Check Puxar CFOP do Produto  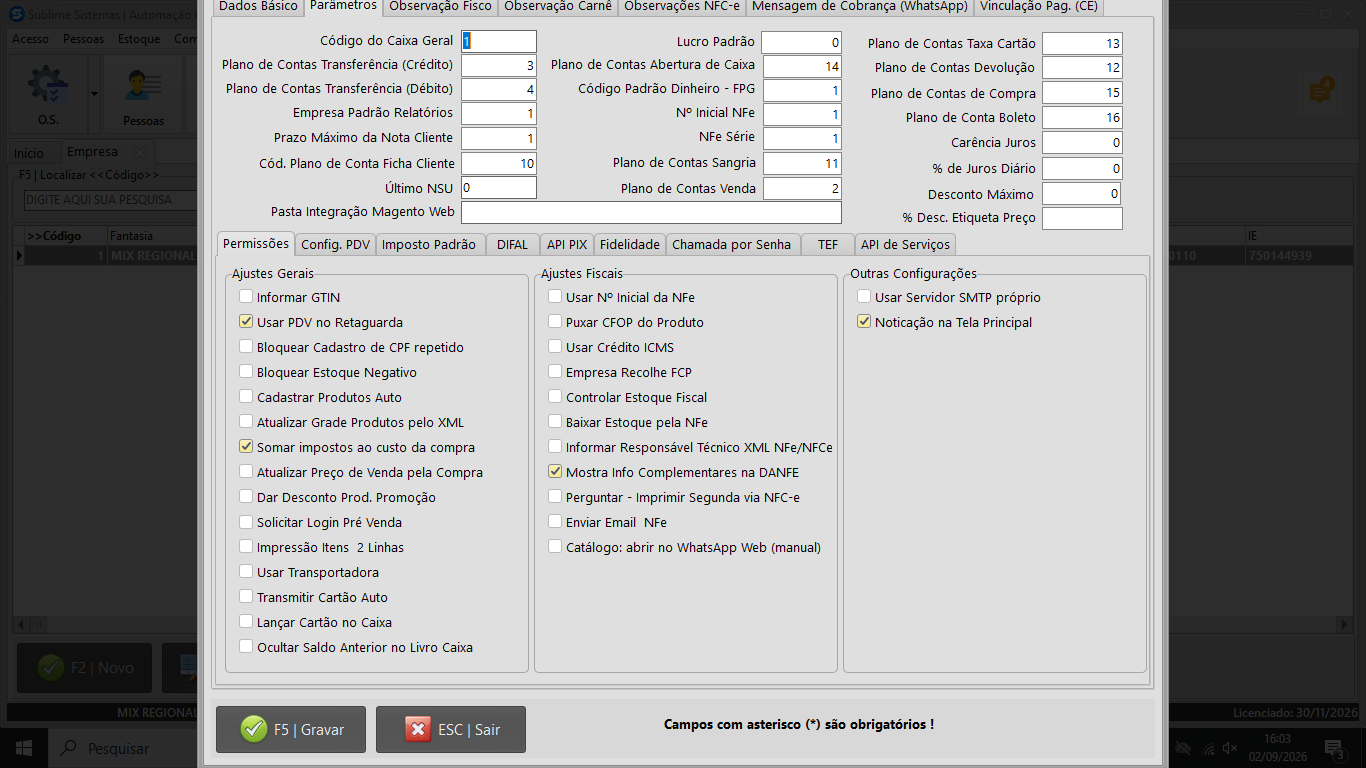555,322
